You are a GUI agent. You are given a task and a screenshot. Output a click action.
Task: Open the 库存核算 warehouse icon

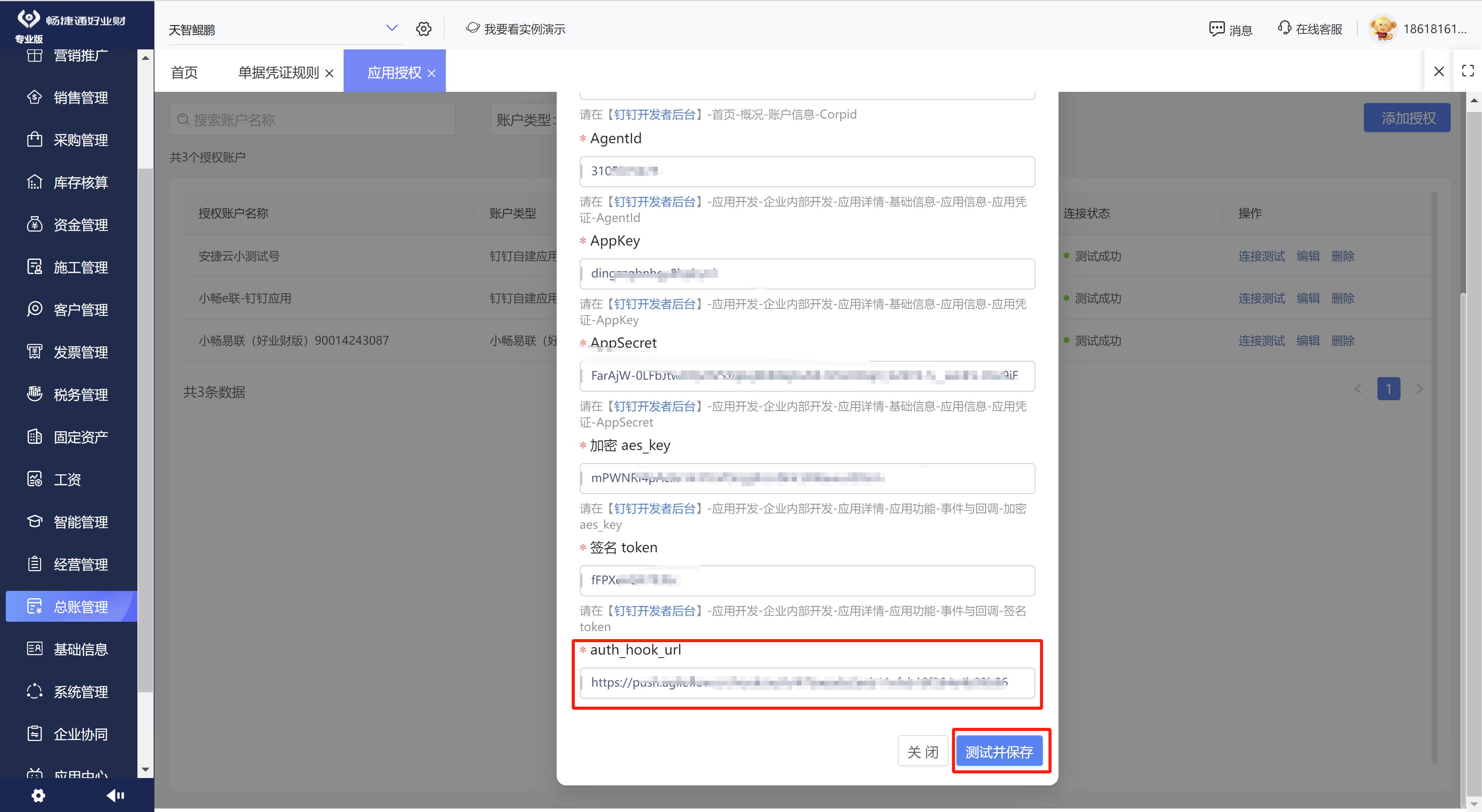click(34, 182)
